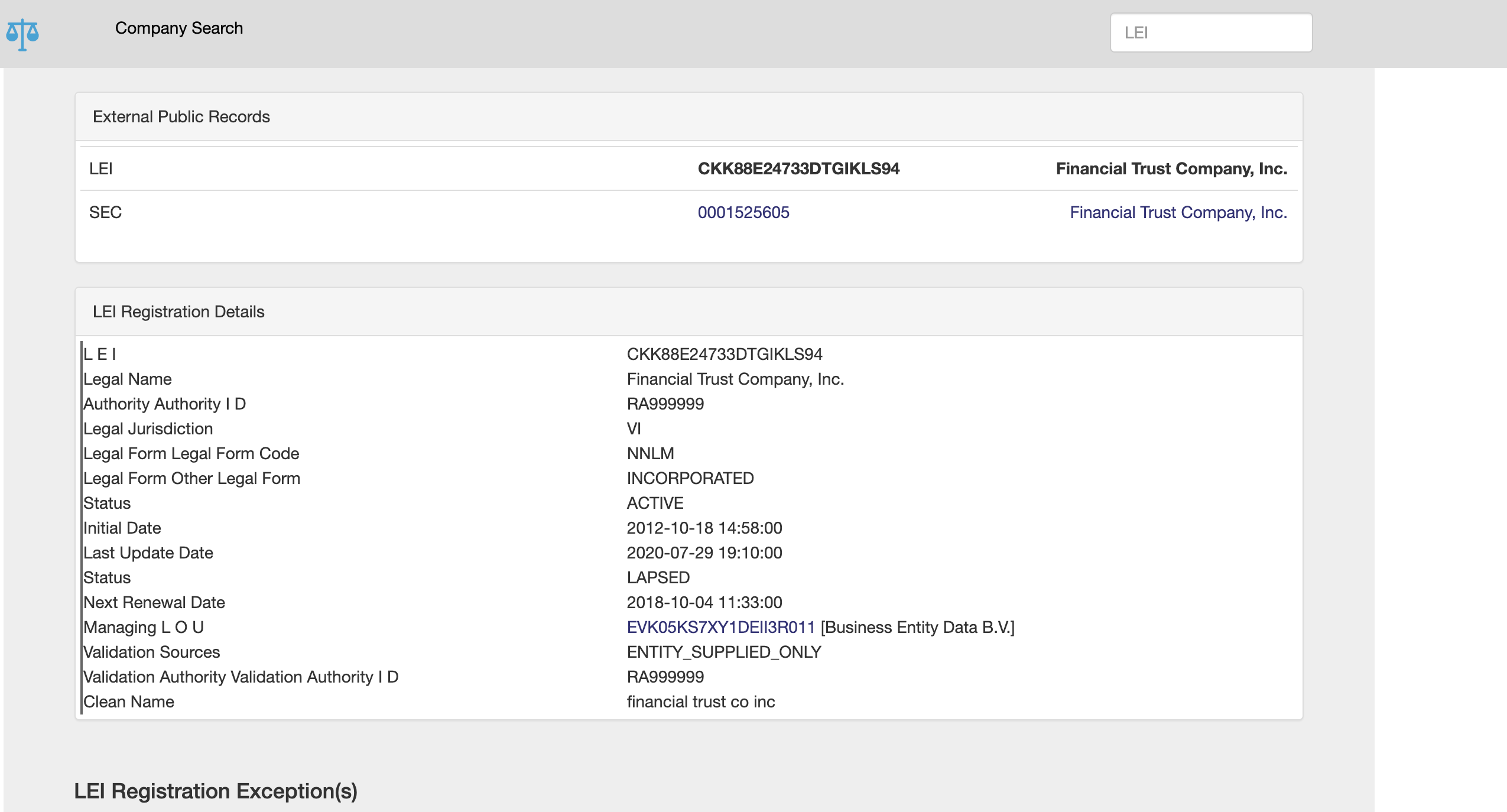Screen dimensions: 1507x812
Task: Click Validation Authority I D value RA999999
Action: pos(665,677)
